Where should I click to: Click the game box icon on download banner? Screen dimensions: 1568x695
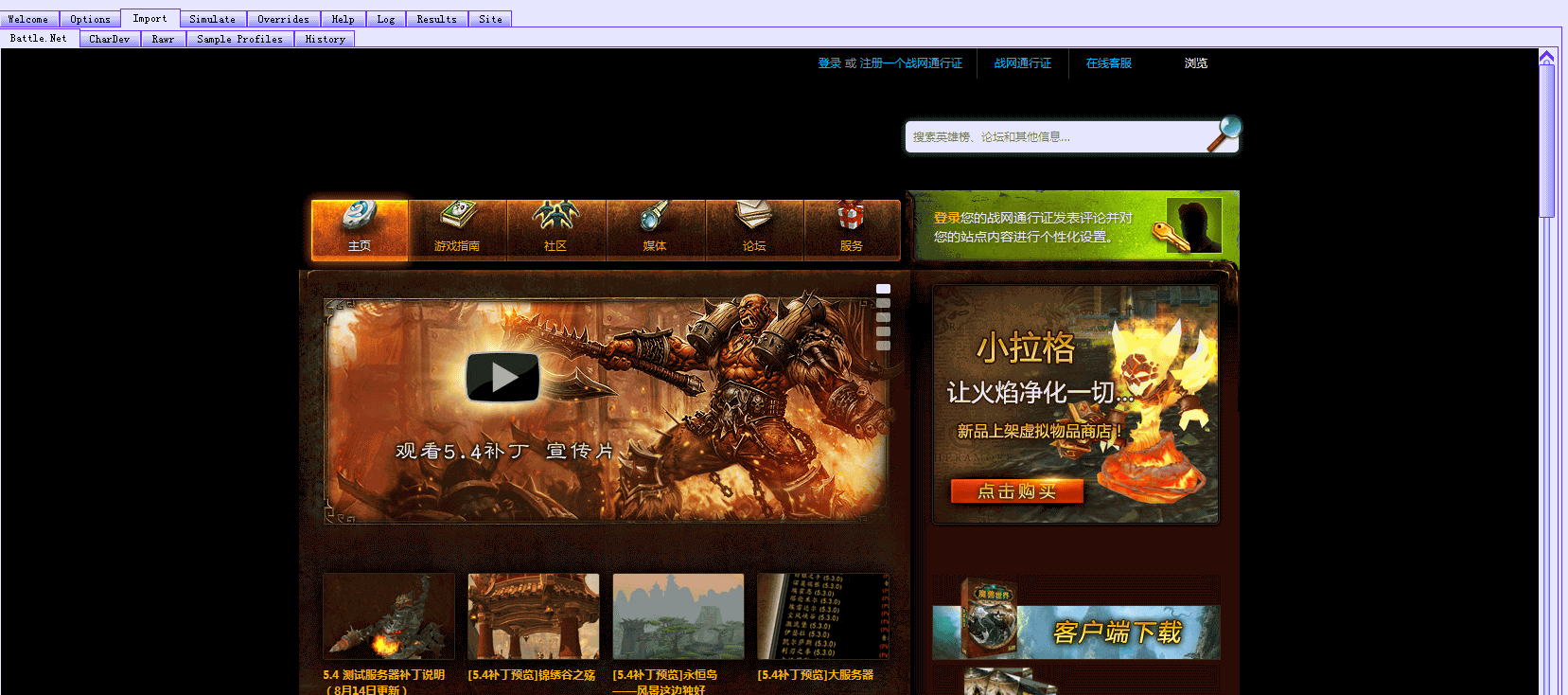click(989, 617)
